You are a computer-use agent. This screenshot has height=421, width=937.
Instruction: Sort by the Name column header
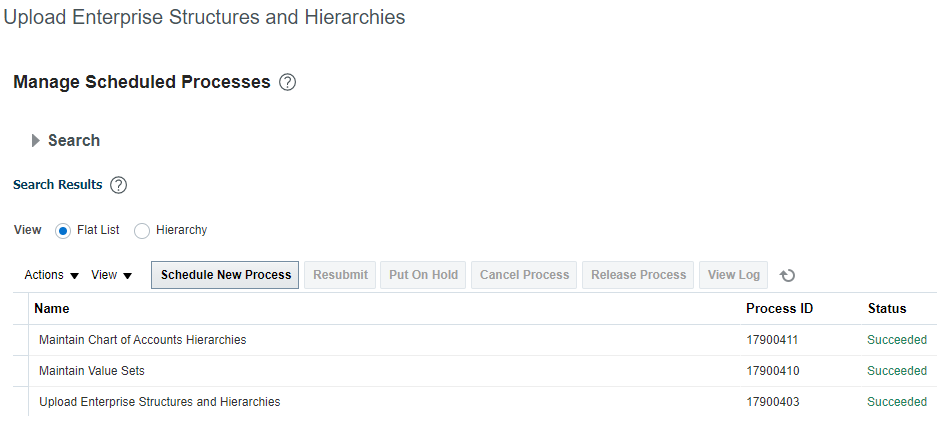(51, 309)
